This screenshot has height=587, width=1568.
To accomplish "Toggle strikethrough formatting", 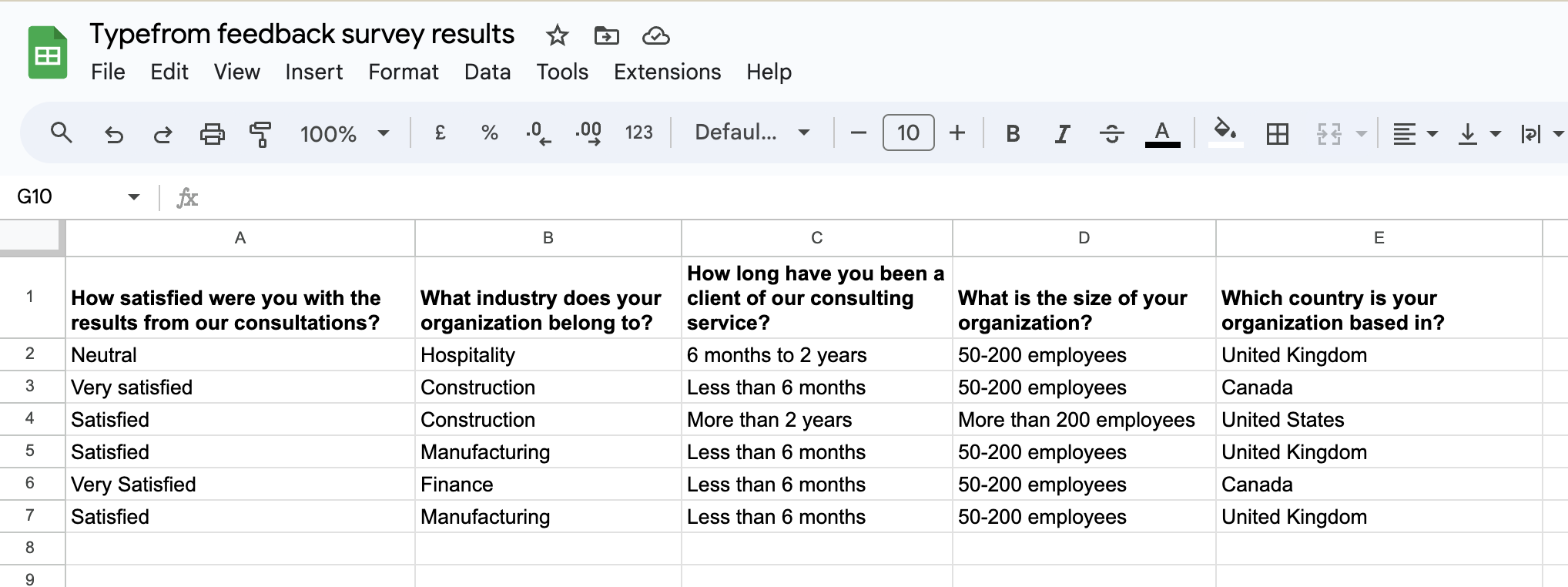I will pyautogui.click(x=1111, y=134).
